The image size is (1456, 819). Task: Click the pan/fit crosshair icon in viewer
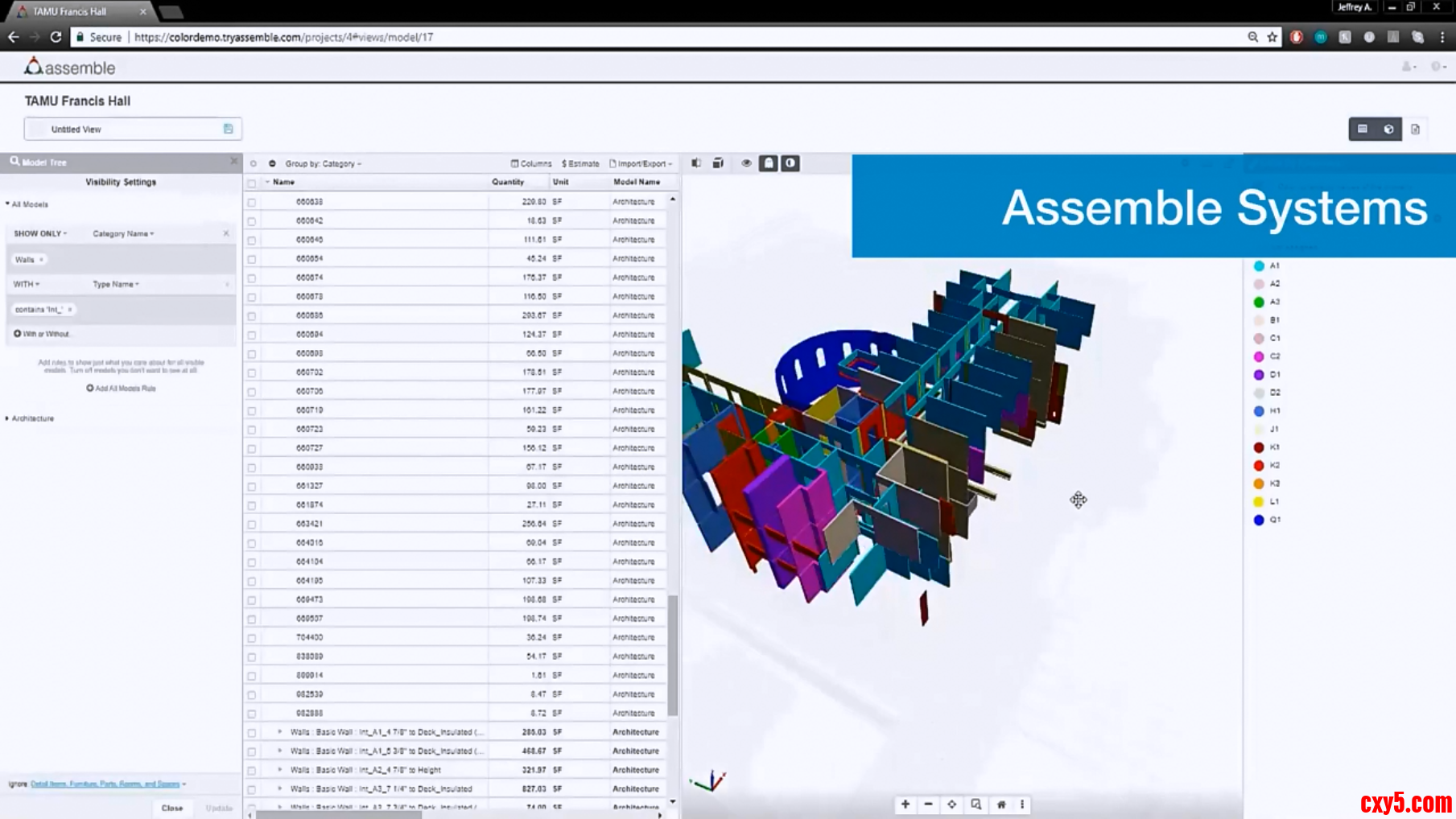[x=952, y=804]
